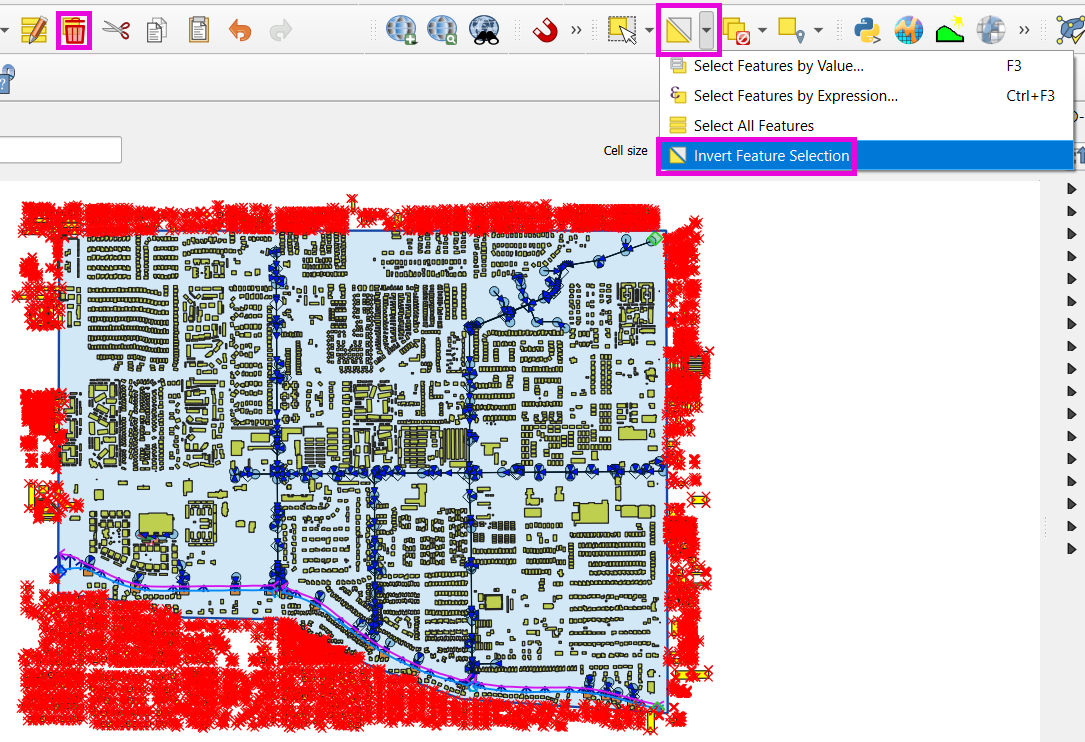Click the Copy Features icon

click(157, 30)
